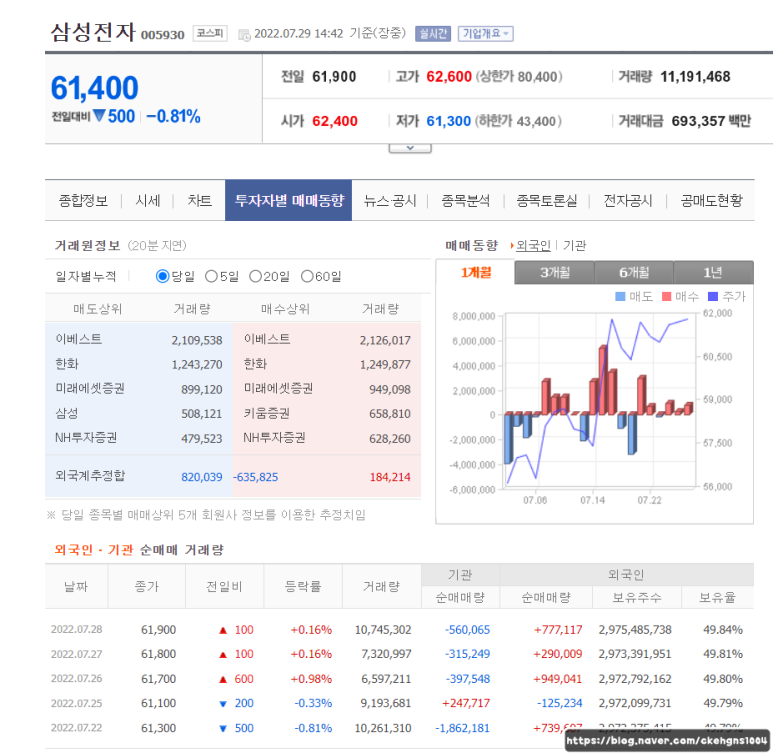Select the 1년 chart period tab
Screen dimensions: 773x753
point(713,272)
